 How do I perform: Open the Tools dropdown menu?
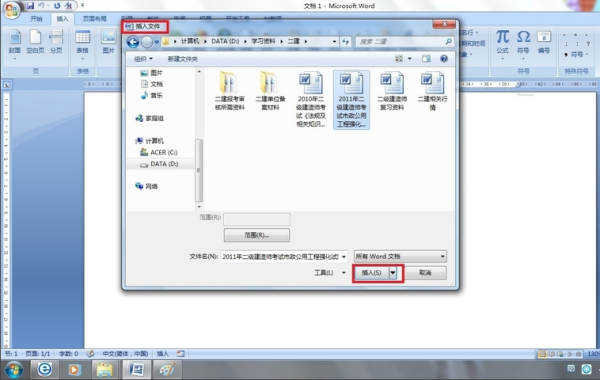point(329,273)
